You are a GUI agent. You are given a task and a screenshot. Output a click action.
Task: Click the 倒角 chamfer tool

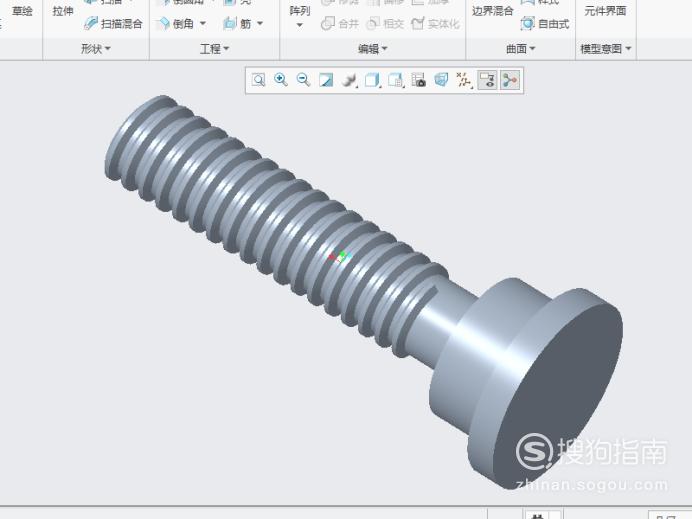176,23
